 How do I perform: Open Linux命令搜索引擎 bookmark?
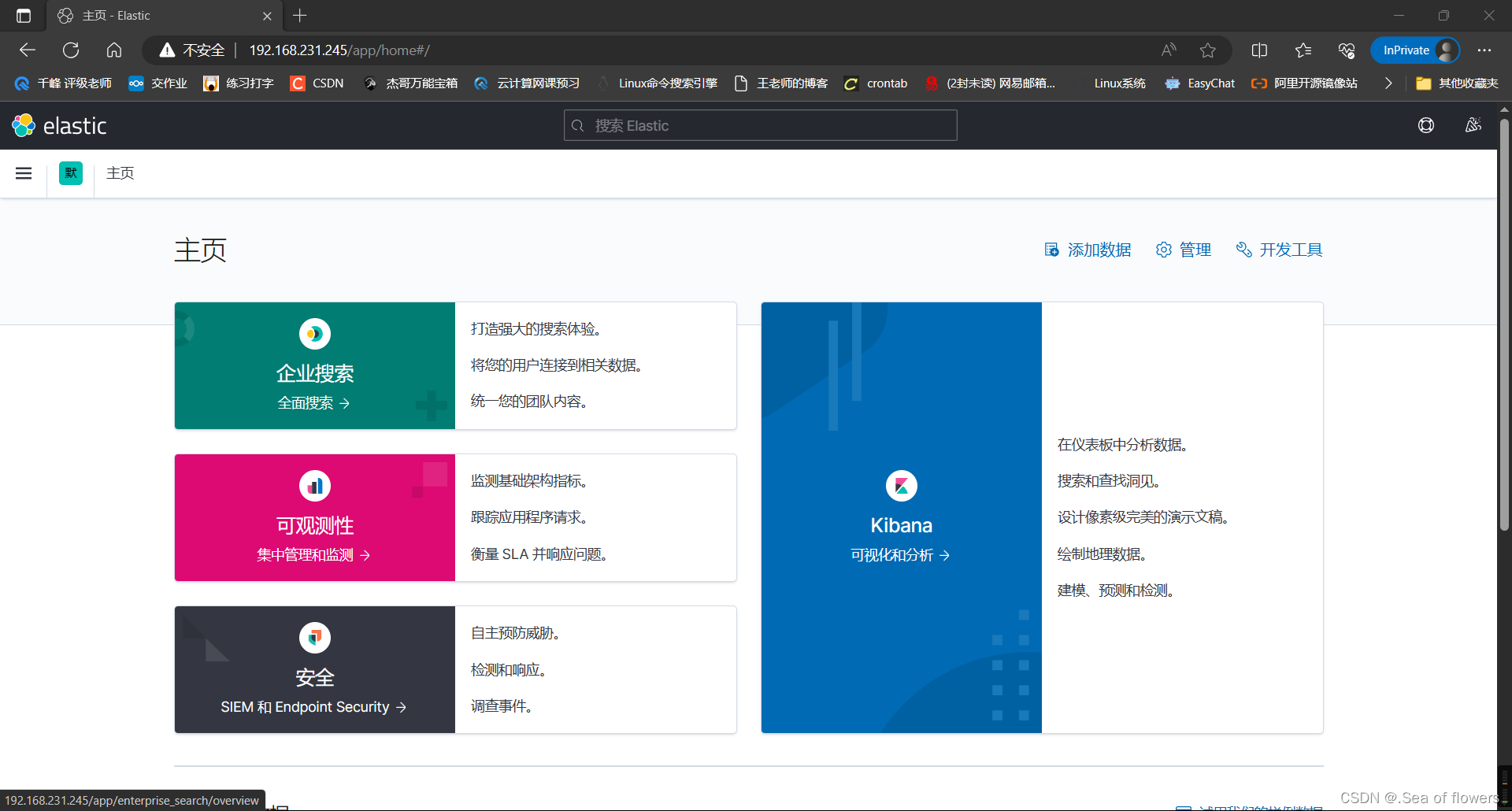coord(658,83)
